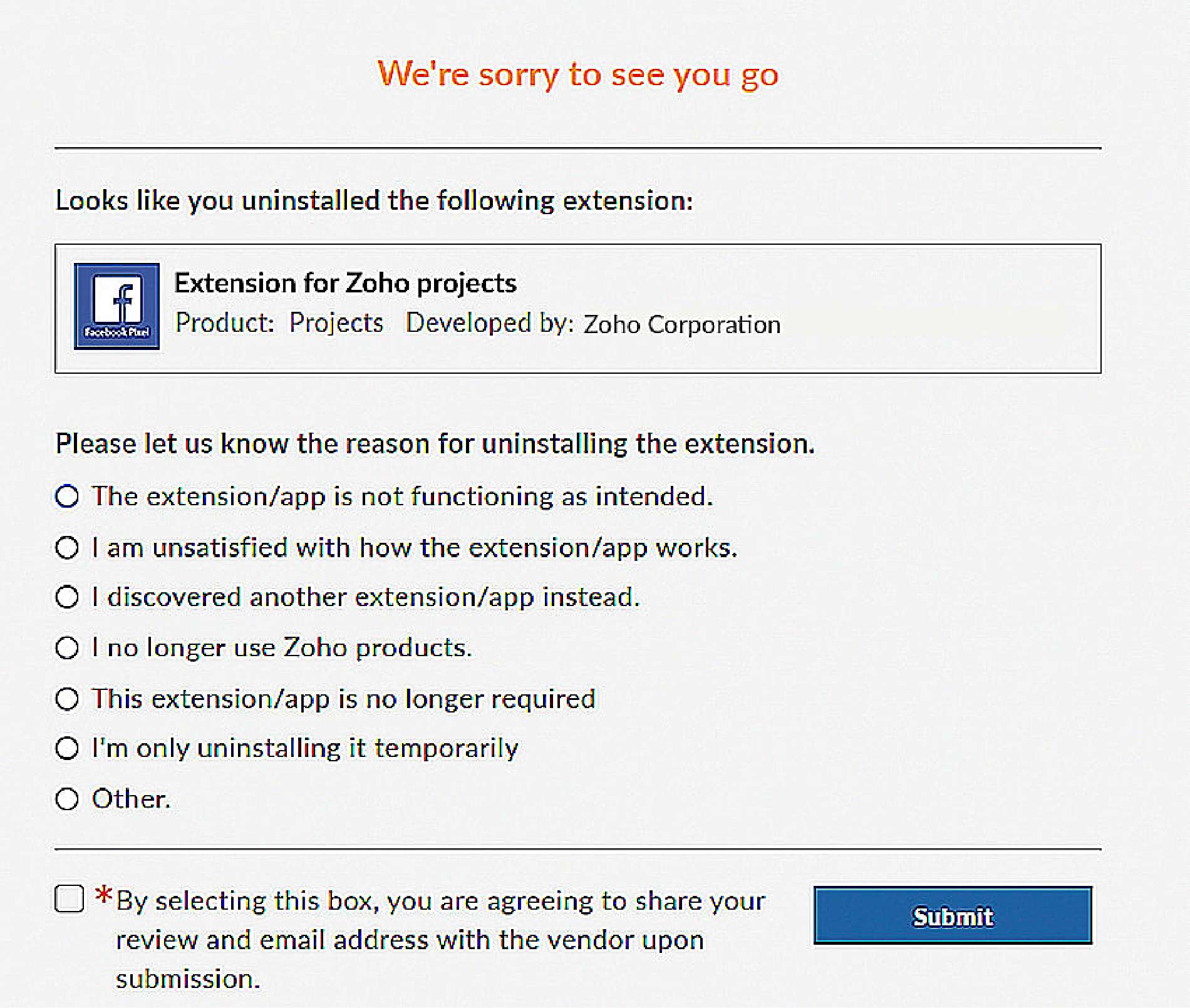1190x1008 pixels.
Task: Select 'I no longer use Zoho products'
Action: (x=67, y=647)
